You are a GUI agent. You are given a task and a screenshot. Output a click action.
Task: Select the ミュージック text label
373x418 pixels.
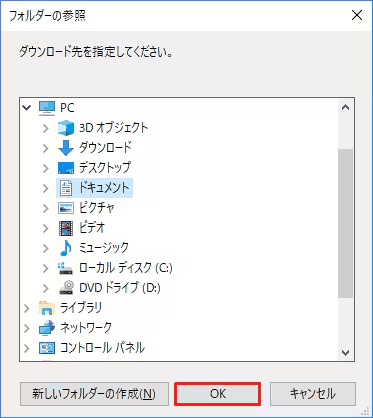(x=104, y=248)
